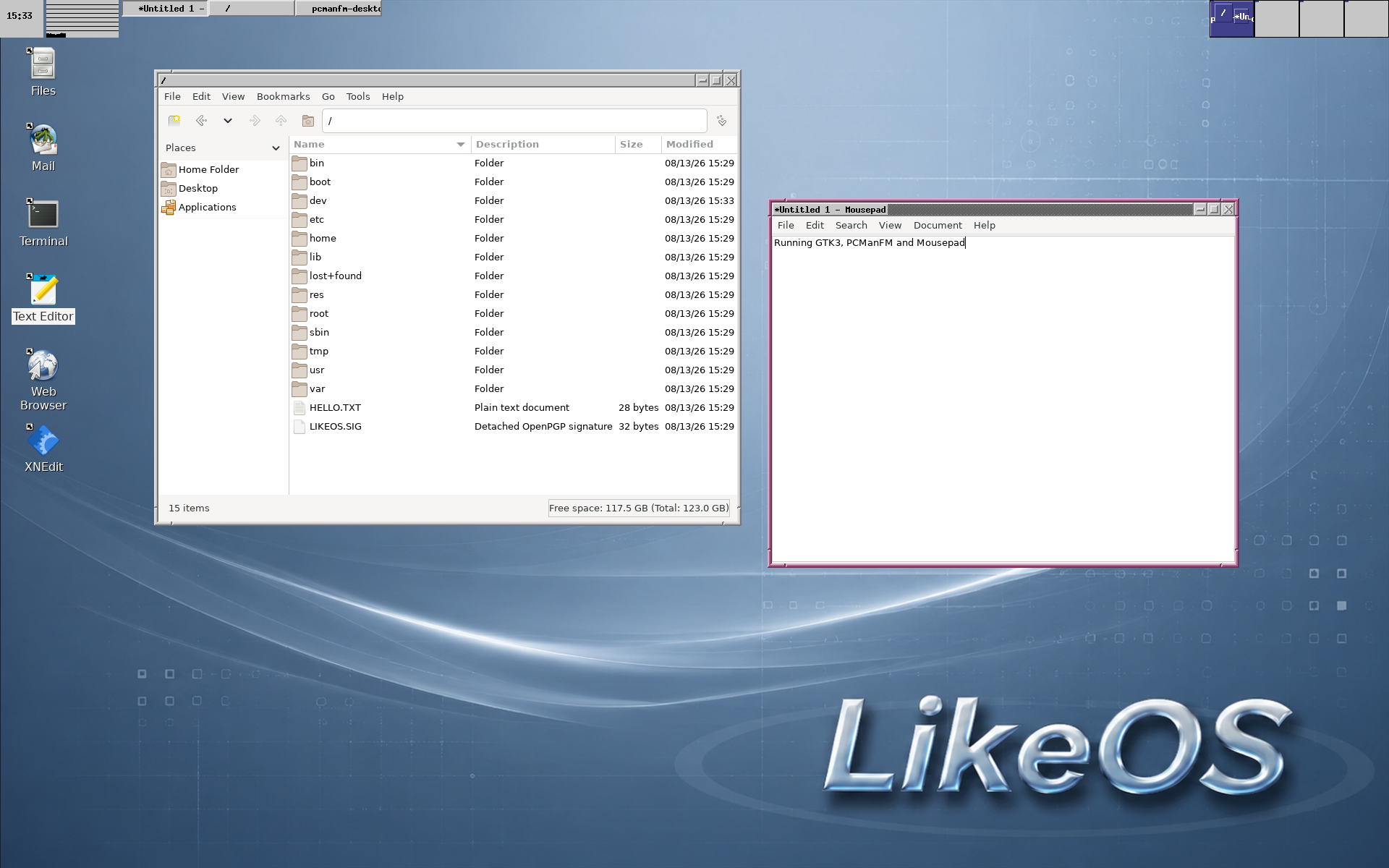Open the navigation history dropdown arrow
The height and width of the screenshot is (868, 1389).
(x=228, y=121)
